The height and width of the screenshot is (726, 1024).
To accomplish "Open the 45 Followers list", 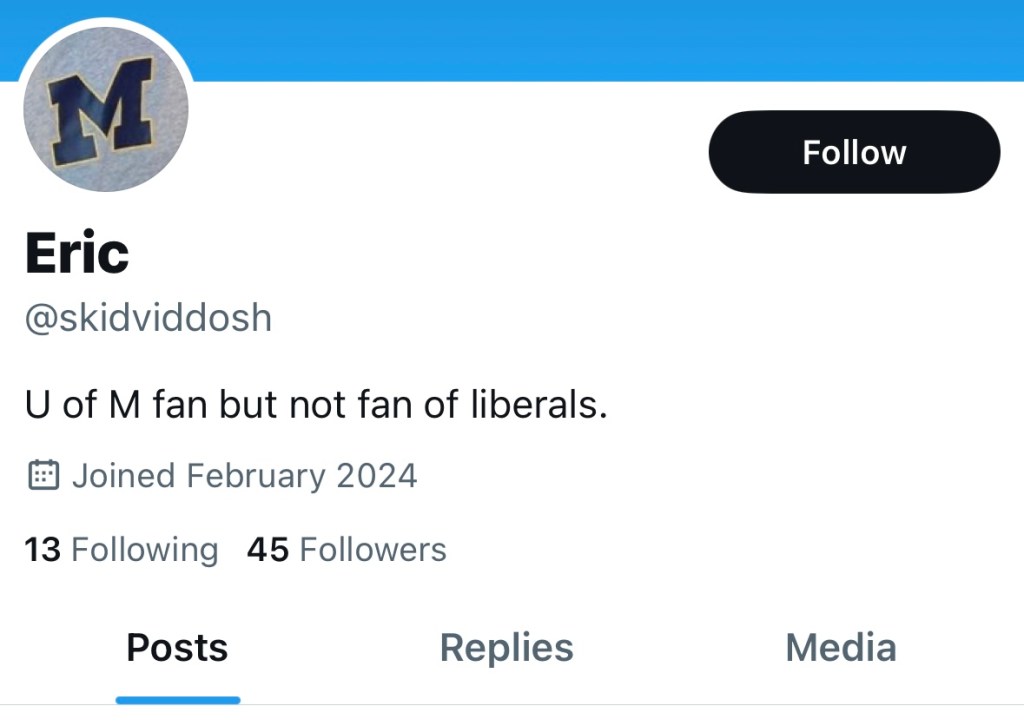I will tap(346, 549).
